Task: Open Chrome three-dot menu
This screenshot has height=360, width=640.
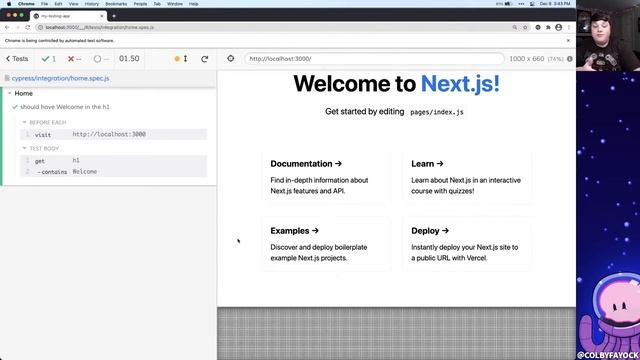Action: coord(569,27)
